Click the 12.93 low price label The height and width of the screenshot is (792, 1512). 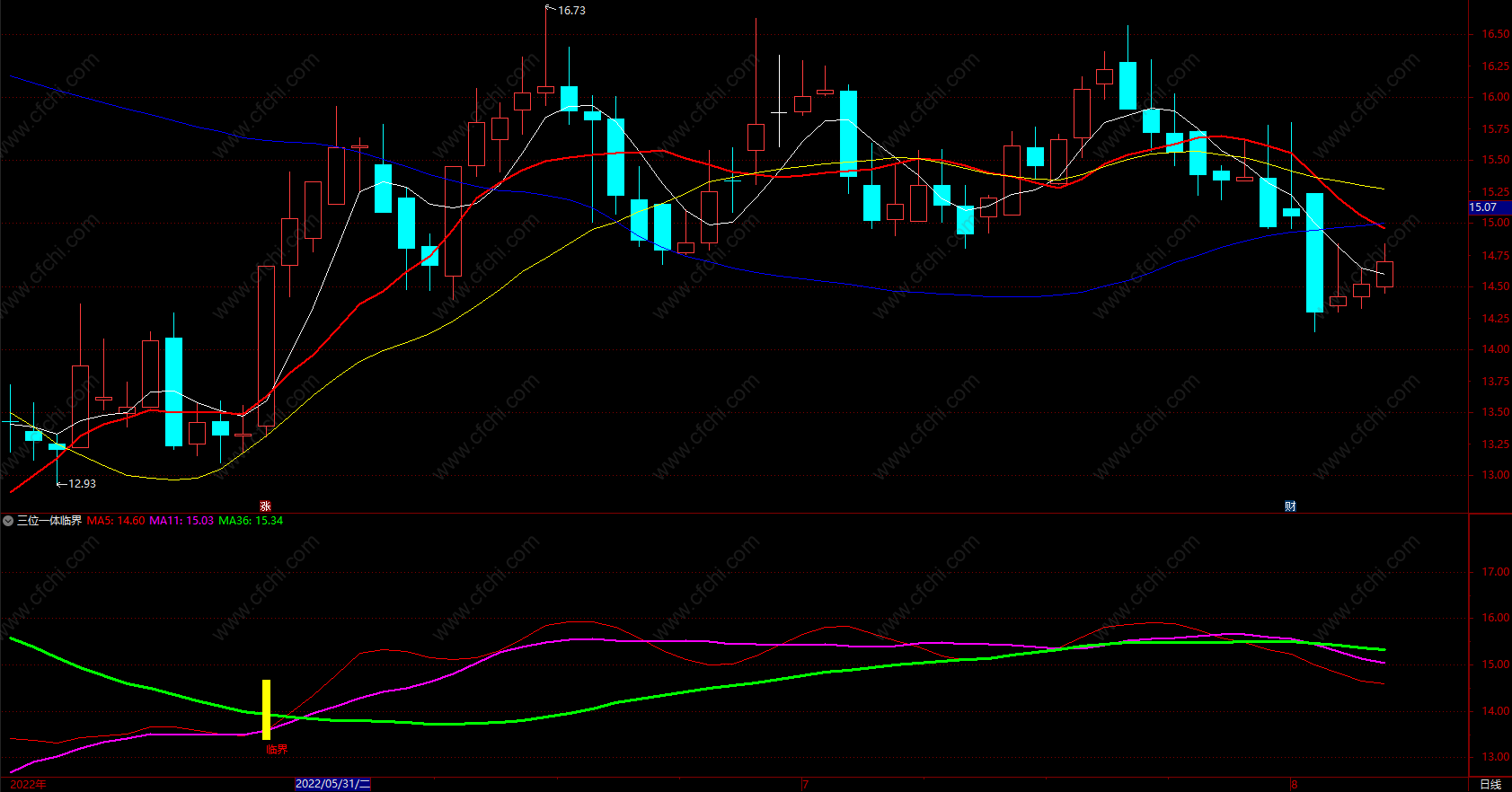tap(82, 484)
